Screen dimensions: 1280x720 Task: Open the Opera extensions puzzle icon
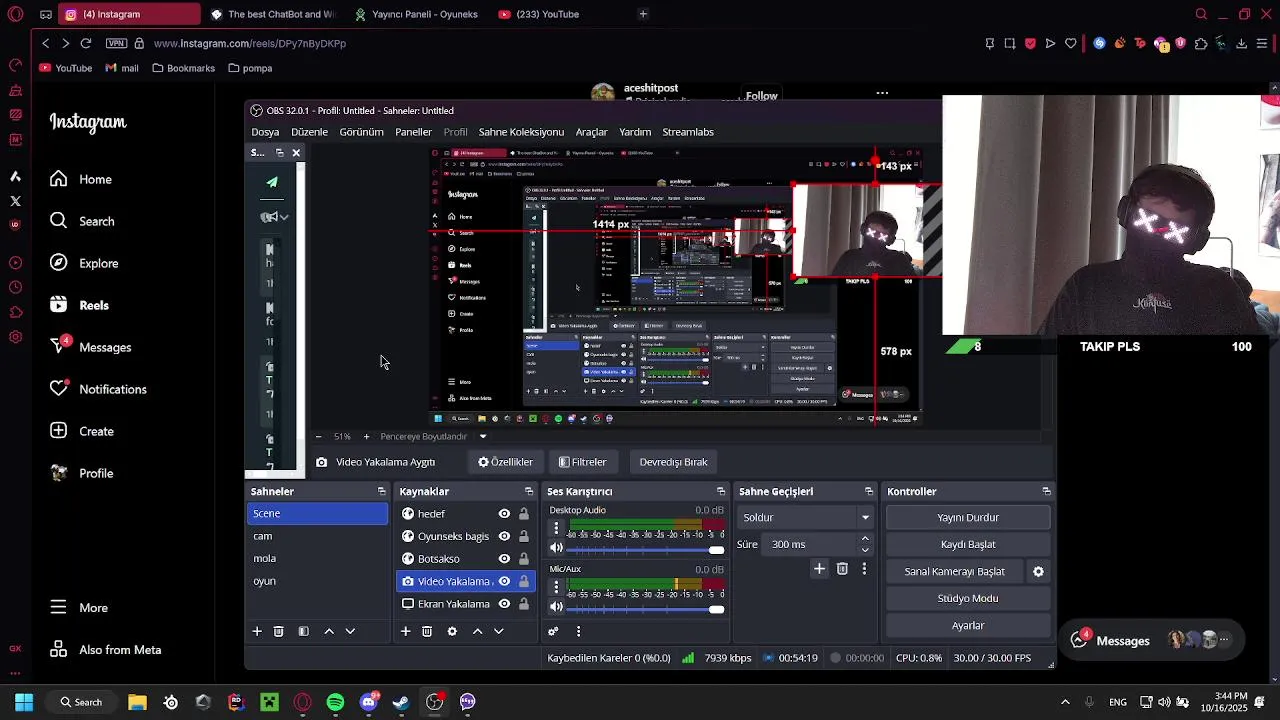[1201, 43]
